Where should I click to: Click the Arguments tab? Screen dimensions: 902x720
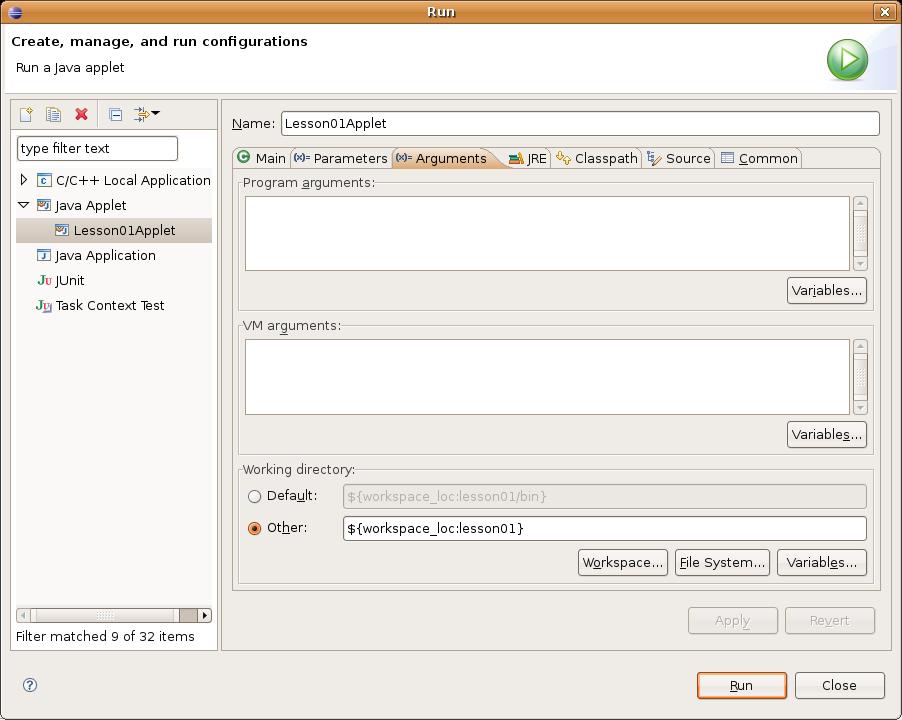(442, 158)
